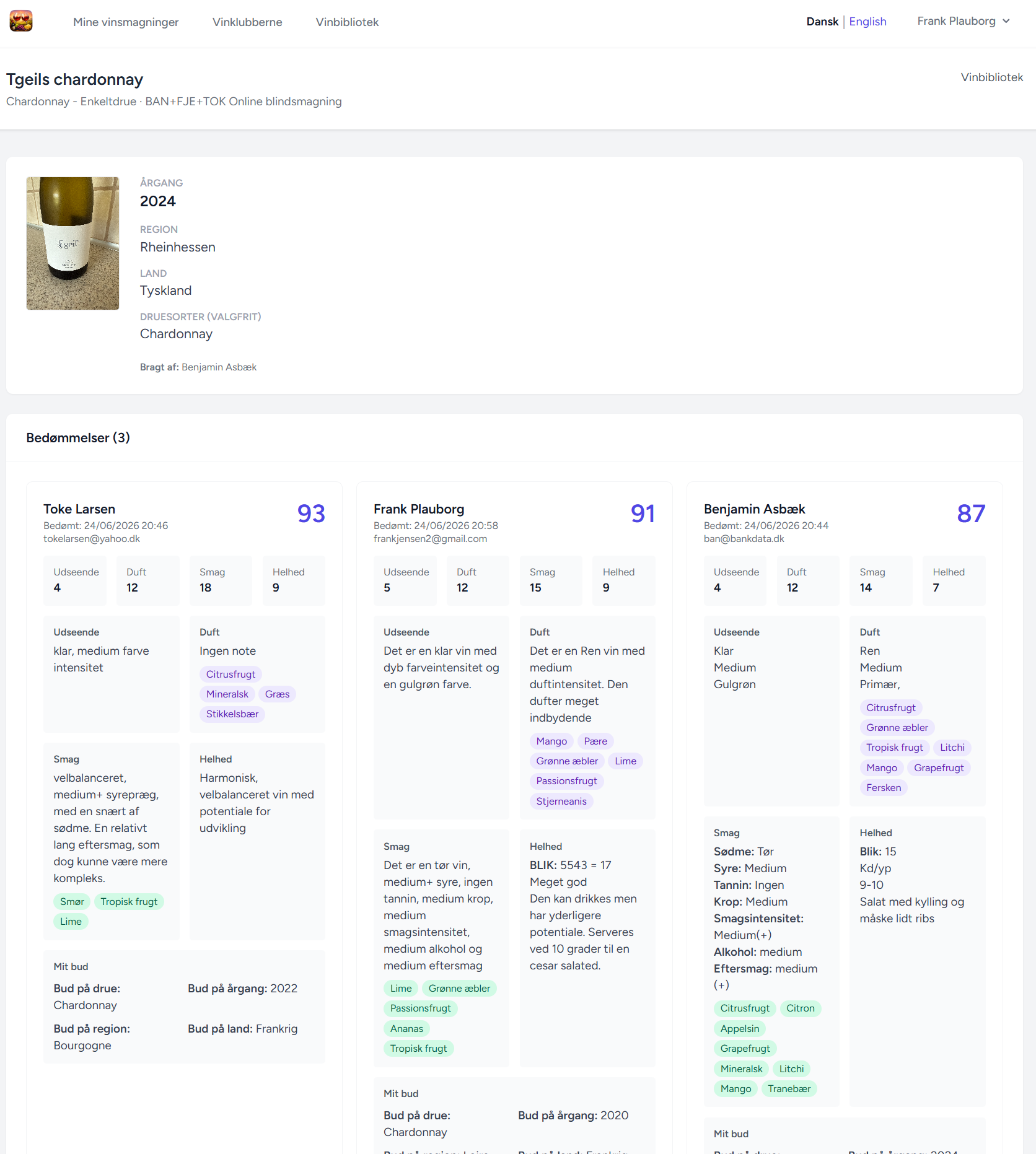Screen dimensions: 1036x1154
Task: Expand Frank Plauborg user dropdown
Action: pyautogui.click(x=964, y=21)
